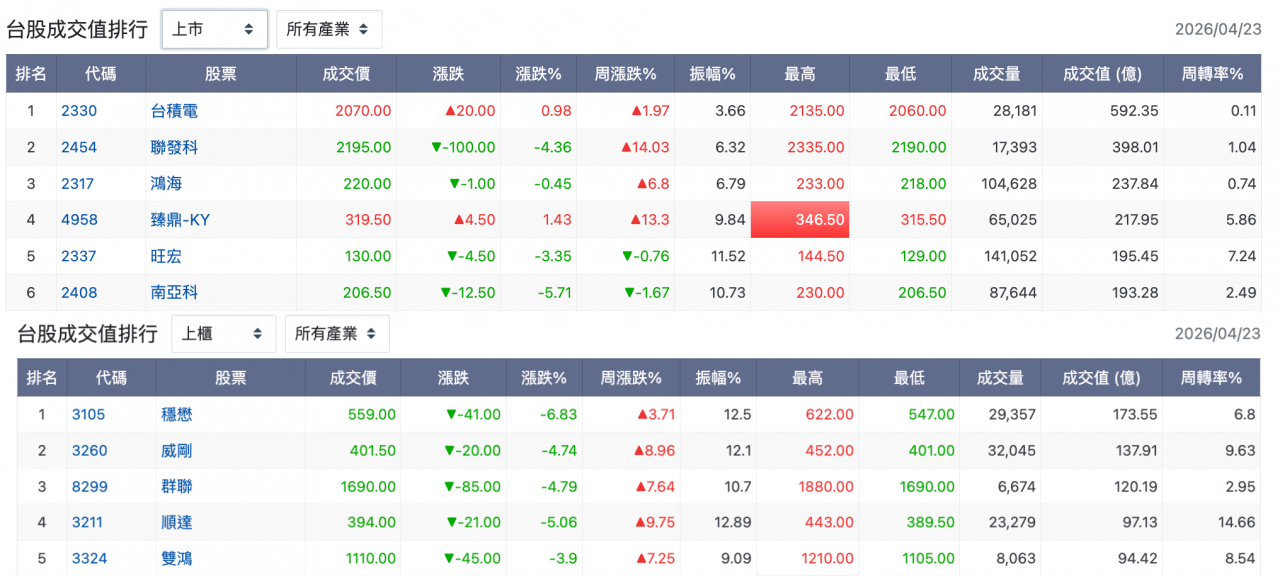Expand 所有產業 dropdown beside 上市
Image resolution: width=1280 pixels, height=576 pixels.
click(328, 30)
